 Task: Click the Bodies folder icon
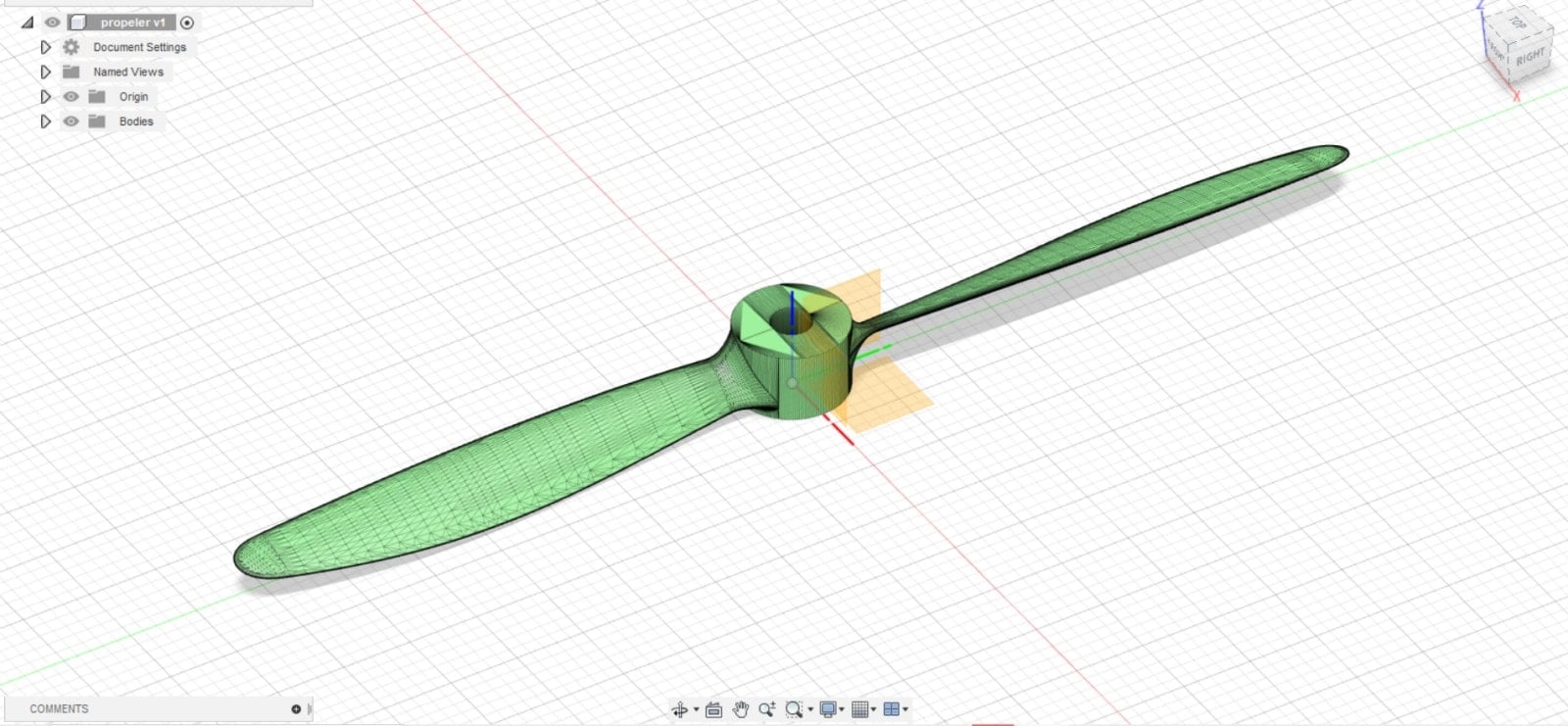pos(96,121)
